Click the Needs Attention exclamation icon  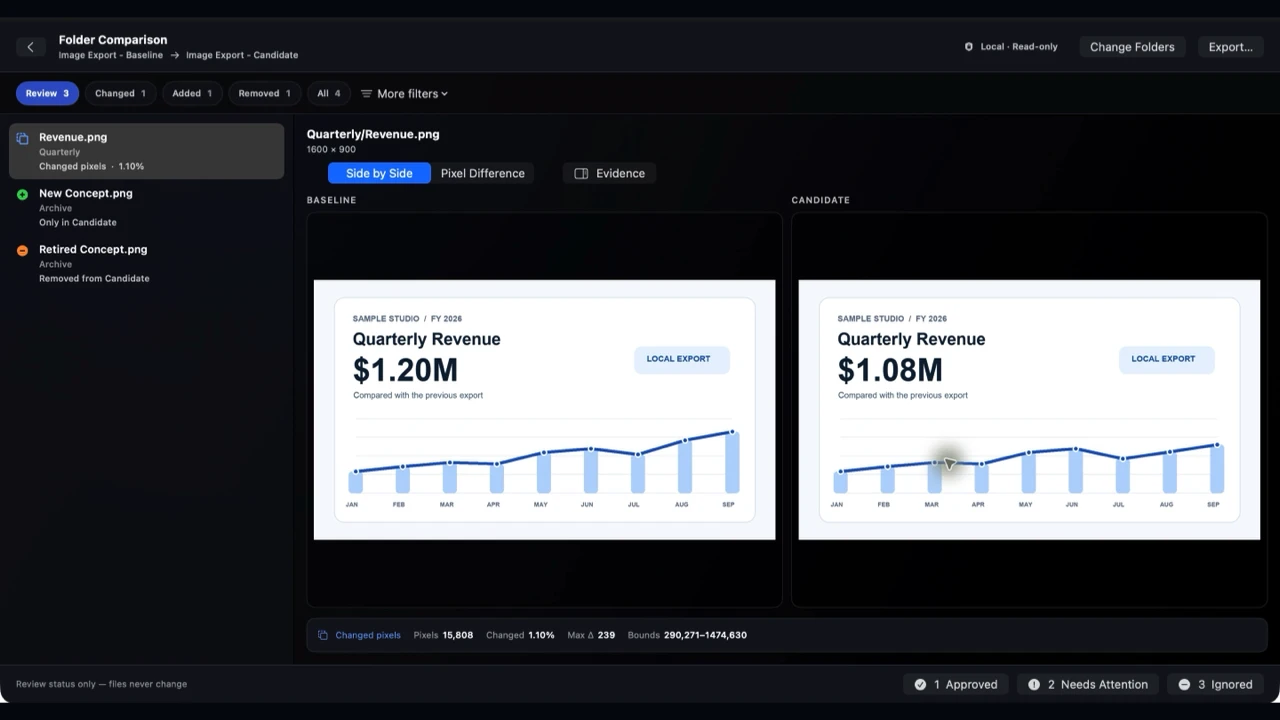1034,685
